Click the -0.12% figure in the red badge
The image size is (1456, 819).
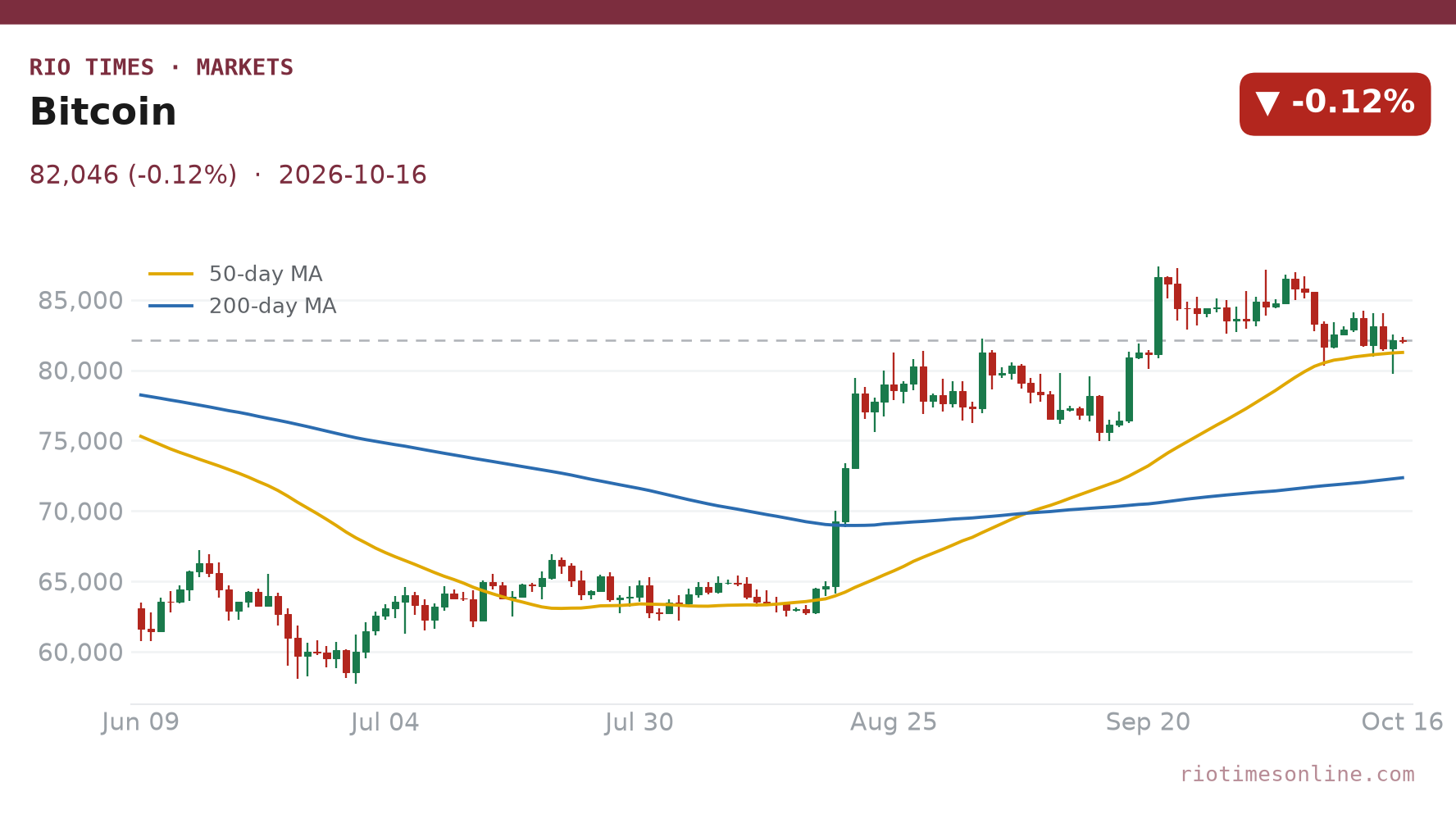(x=1353, y=102)
